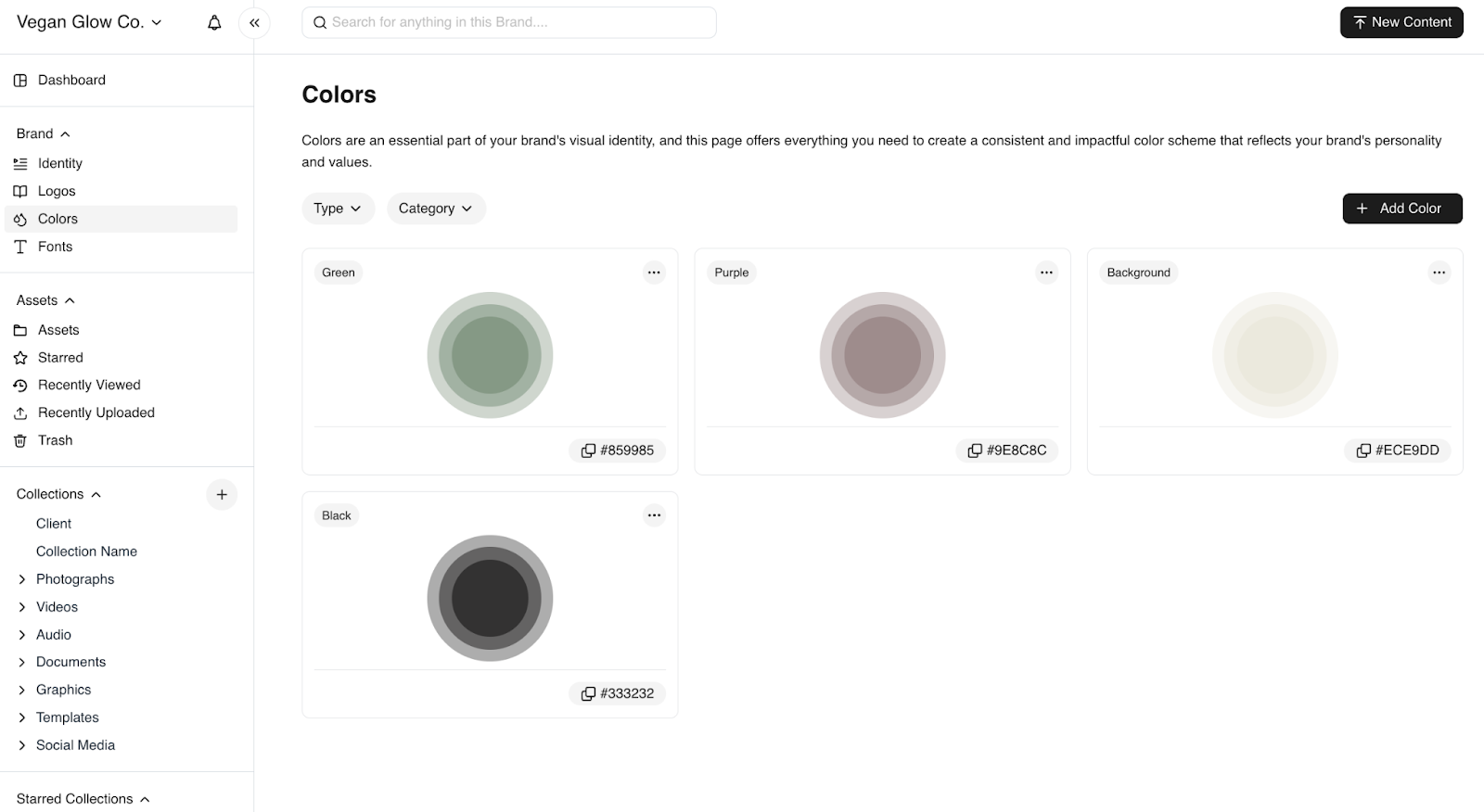
Task: Expand the Audio collection chevron
Action: point(22,635)
